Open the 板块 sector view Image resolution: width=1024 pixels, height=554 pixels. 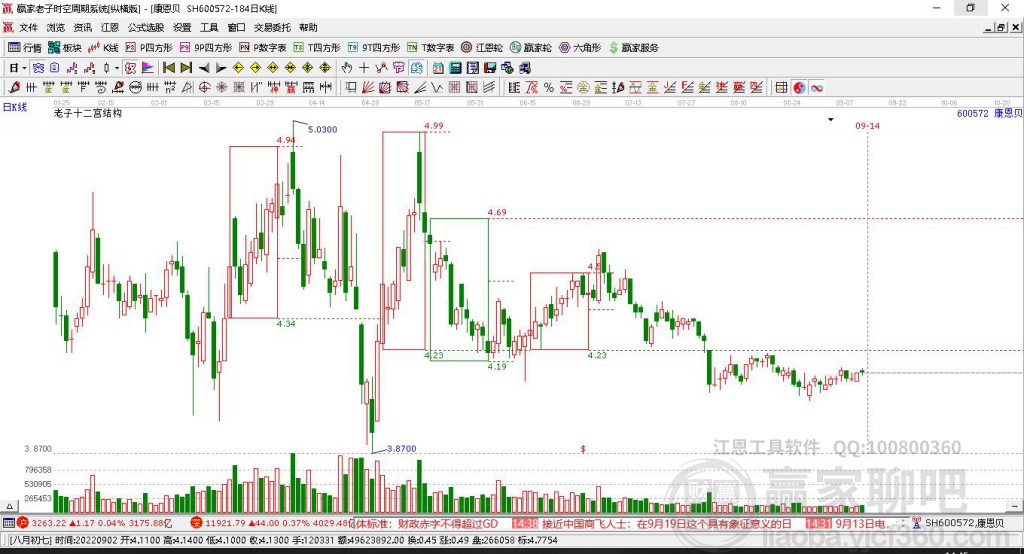[64, 48]
